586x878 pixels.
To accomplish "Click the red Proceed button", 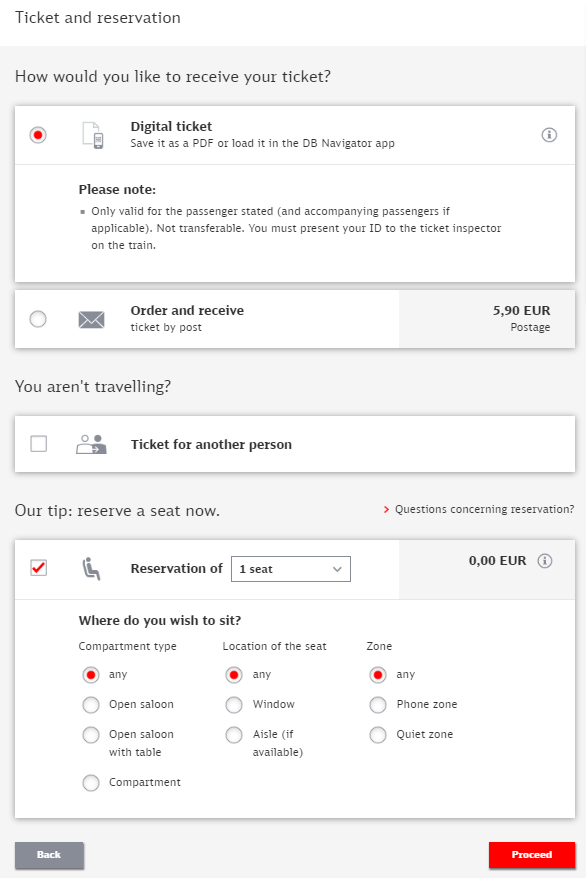I will (532, 855).
